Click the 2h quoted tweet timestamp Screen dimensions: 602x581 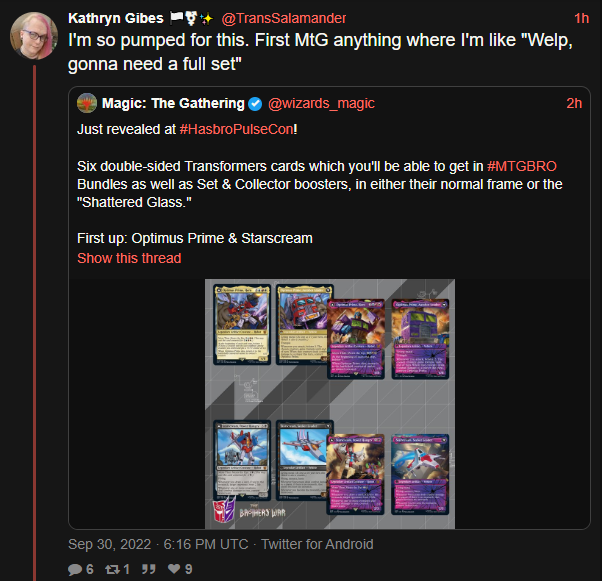tap(574, 103)
